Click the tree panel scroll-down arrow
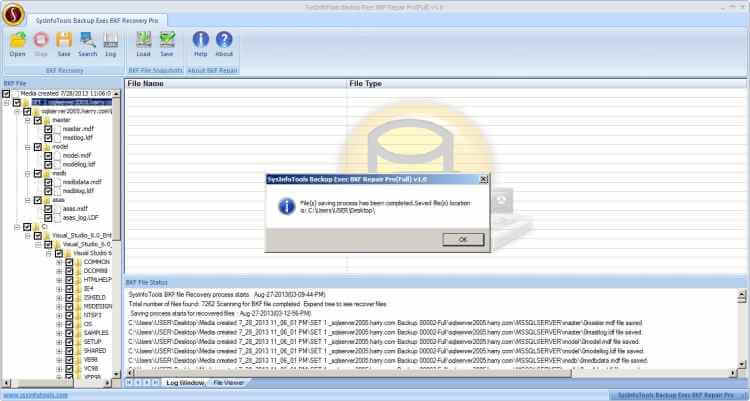This screenshot has height=401, width=750. tap(116, 374)
